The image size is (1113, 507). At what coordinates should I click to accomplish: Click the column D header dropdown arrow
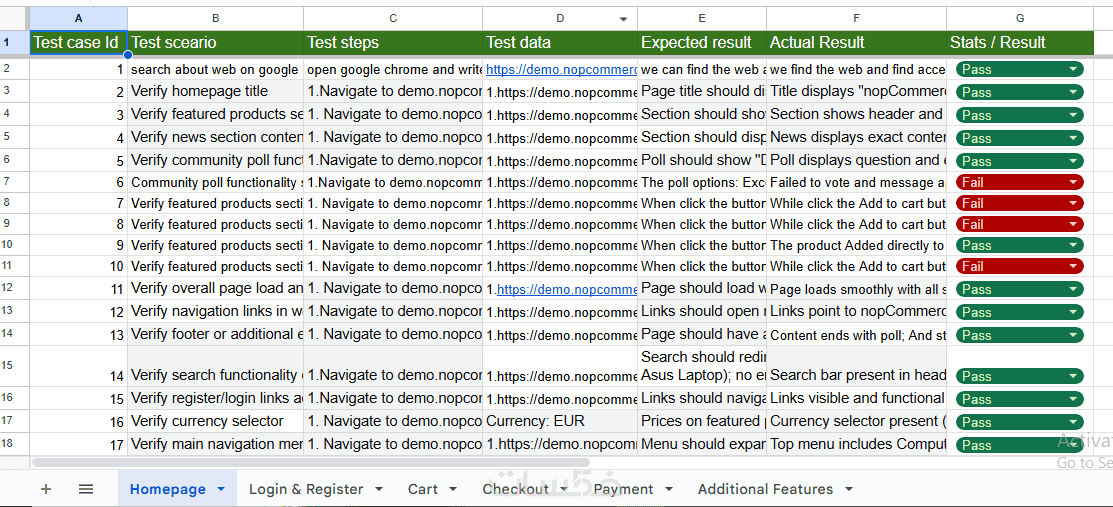[624, 19]
